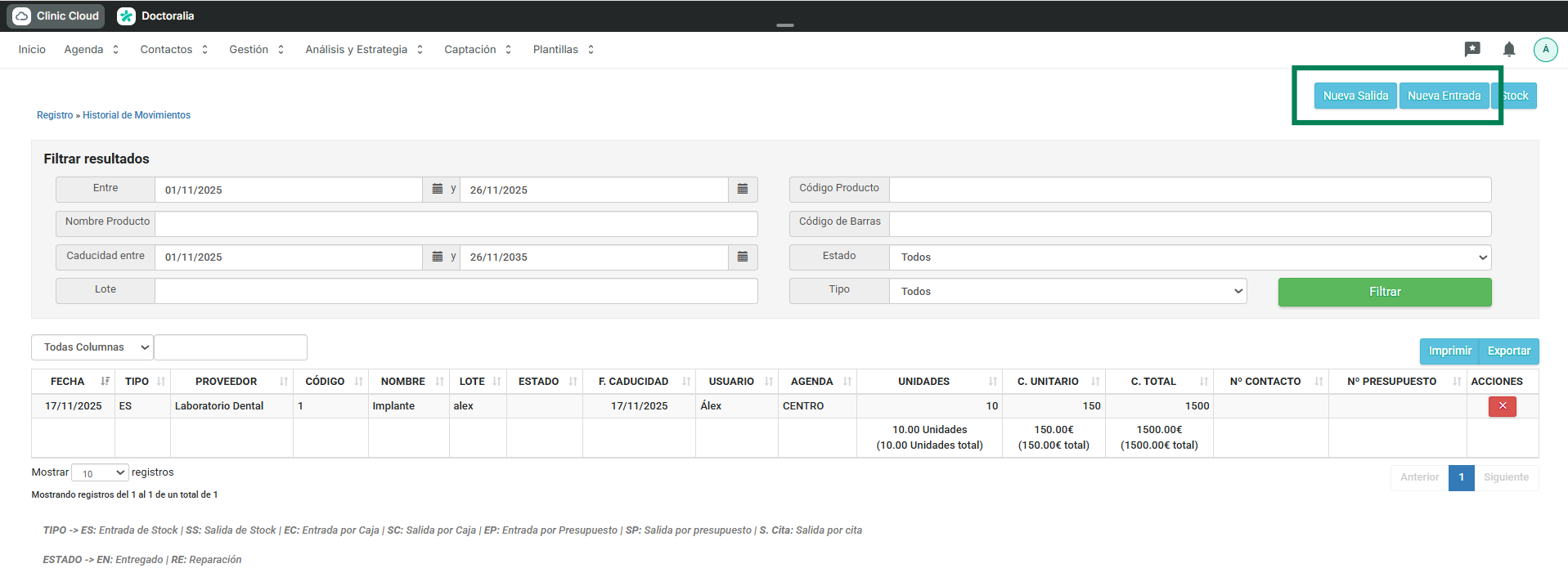The image size is (1568, 586).
Task: Export the table with Exportar
Action: coord(1508,351)
